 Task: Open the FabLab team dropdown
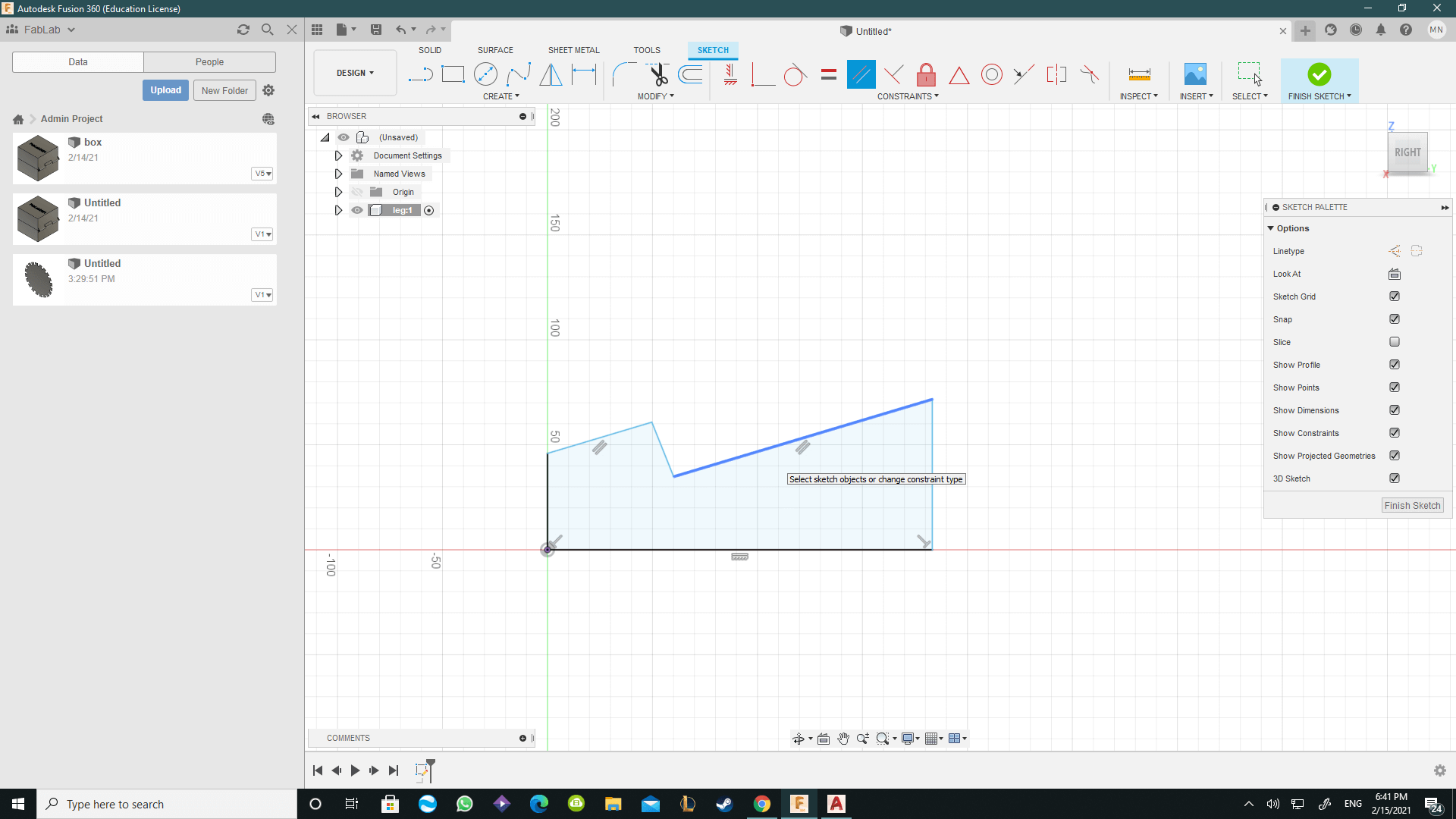point(41,30)
